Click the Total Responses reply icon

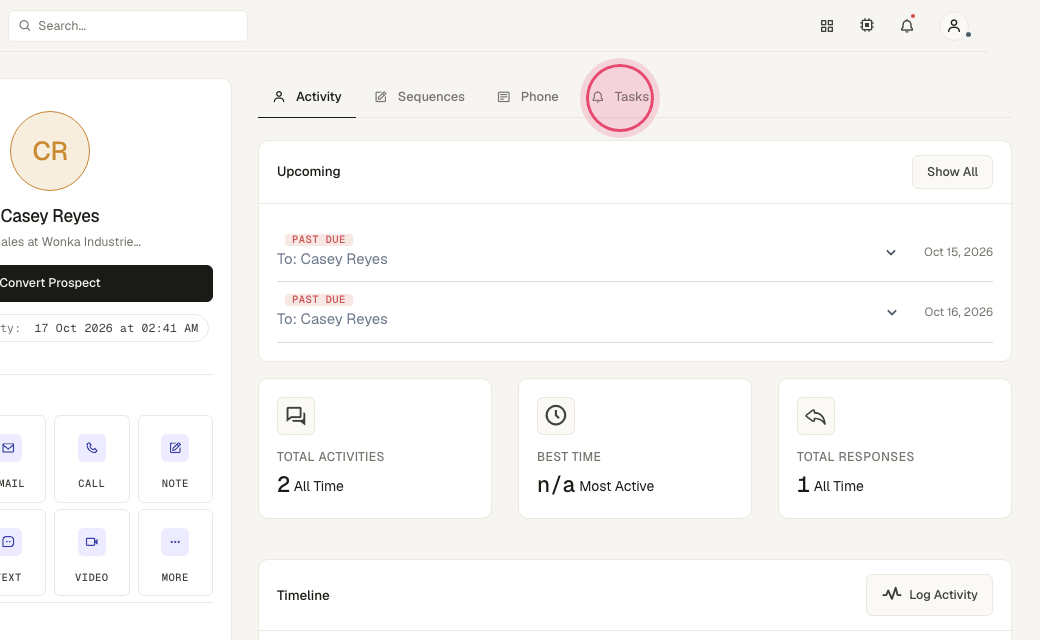[x=816, y=416]
